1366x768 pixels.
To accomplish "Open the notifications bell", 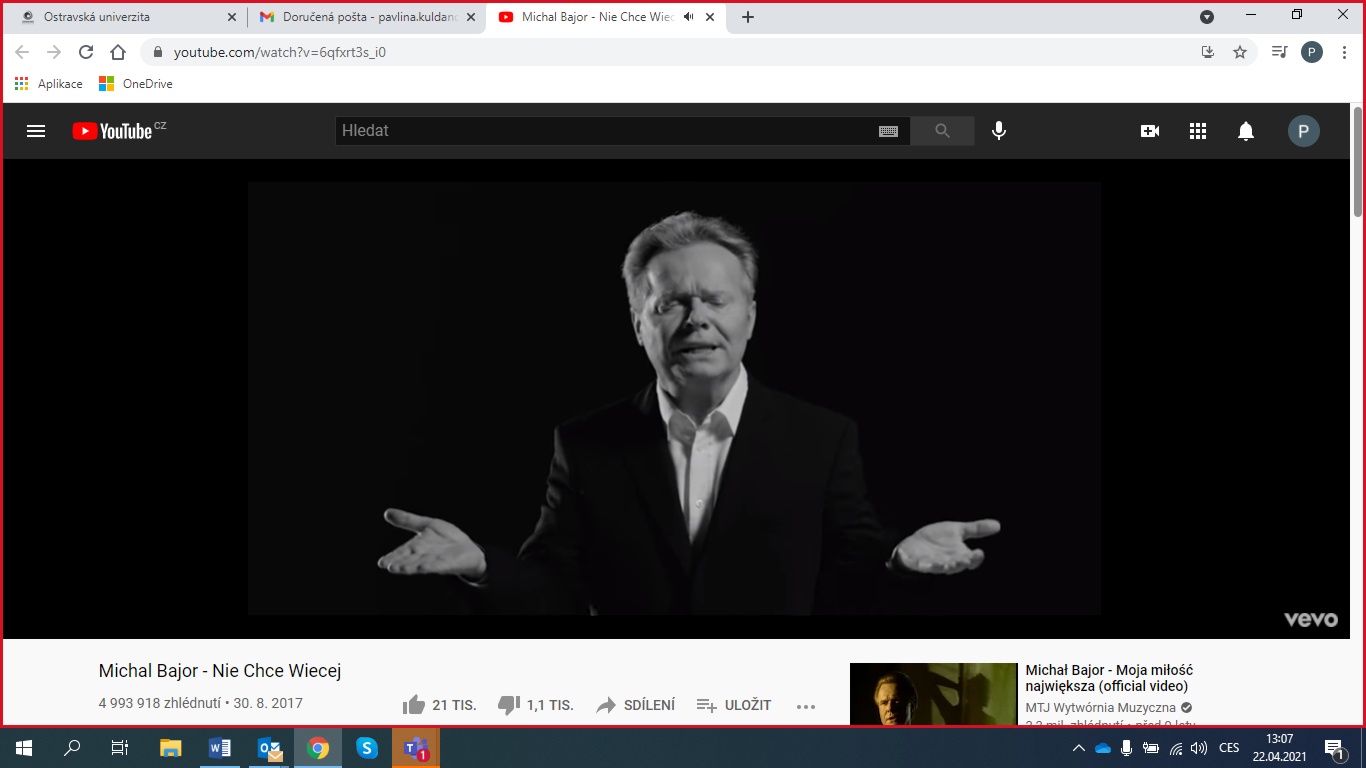I will pos(1246,131).
